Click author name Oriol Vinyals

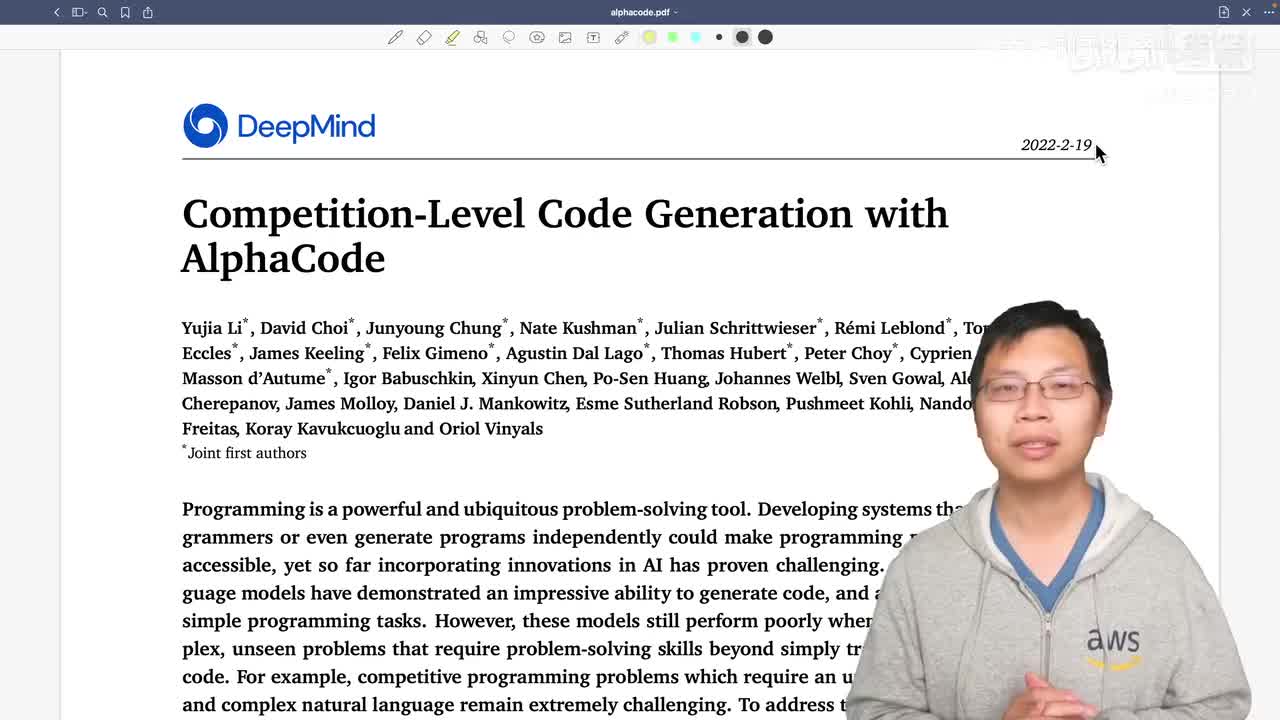click(490, 428)
